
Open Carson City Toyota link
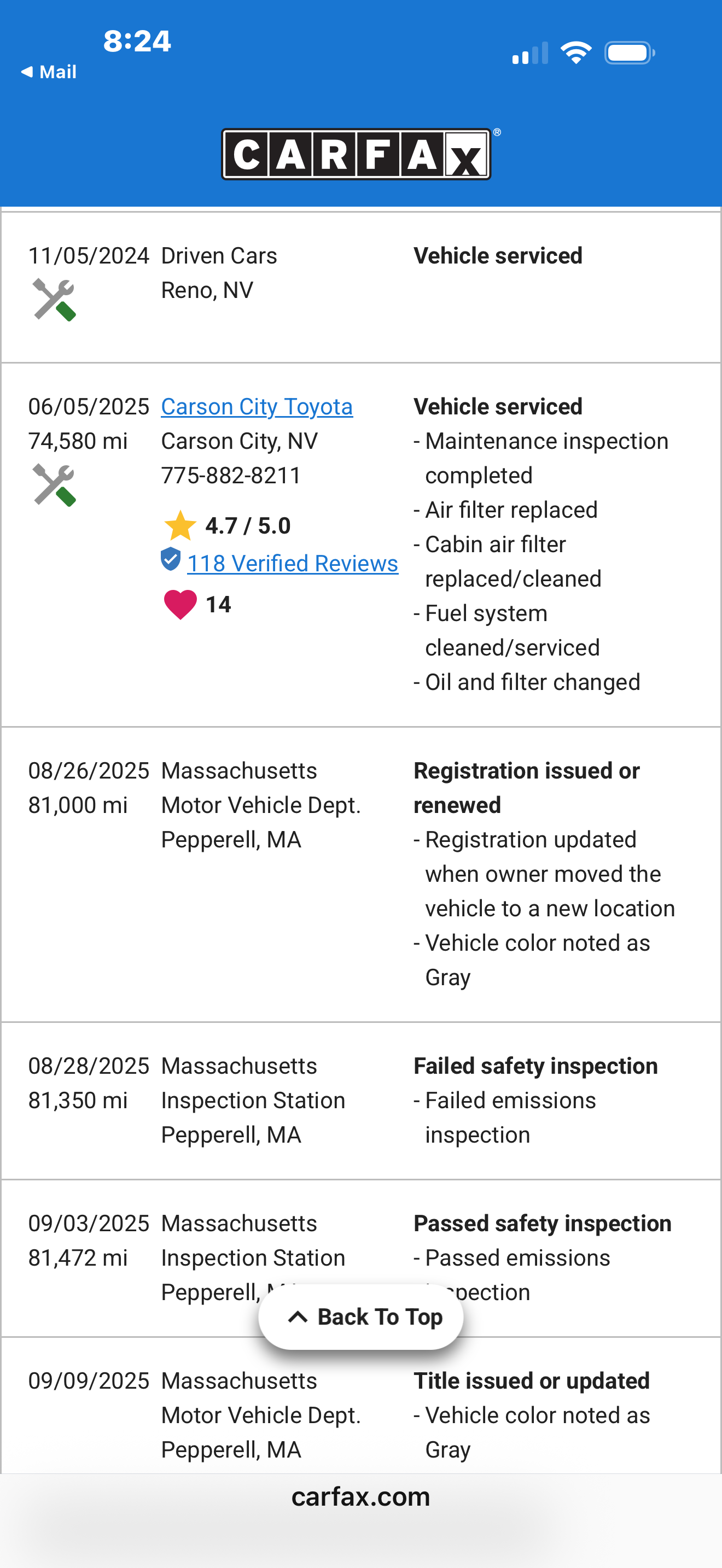257,407
